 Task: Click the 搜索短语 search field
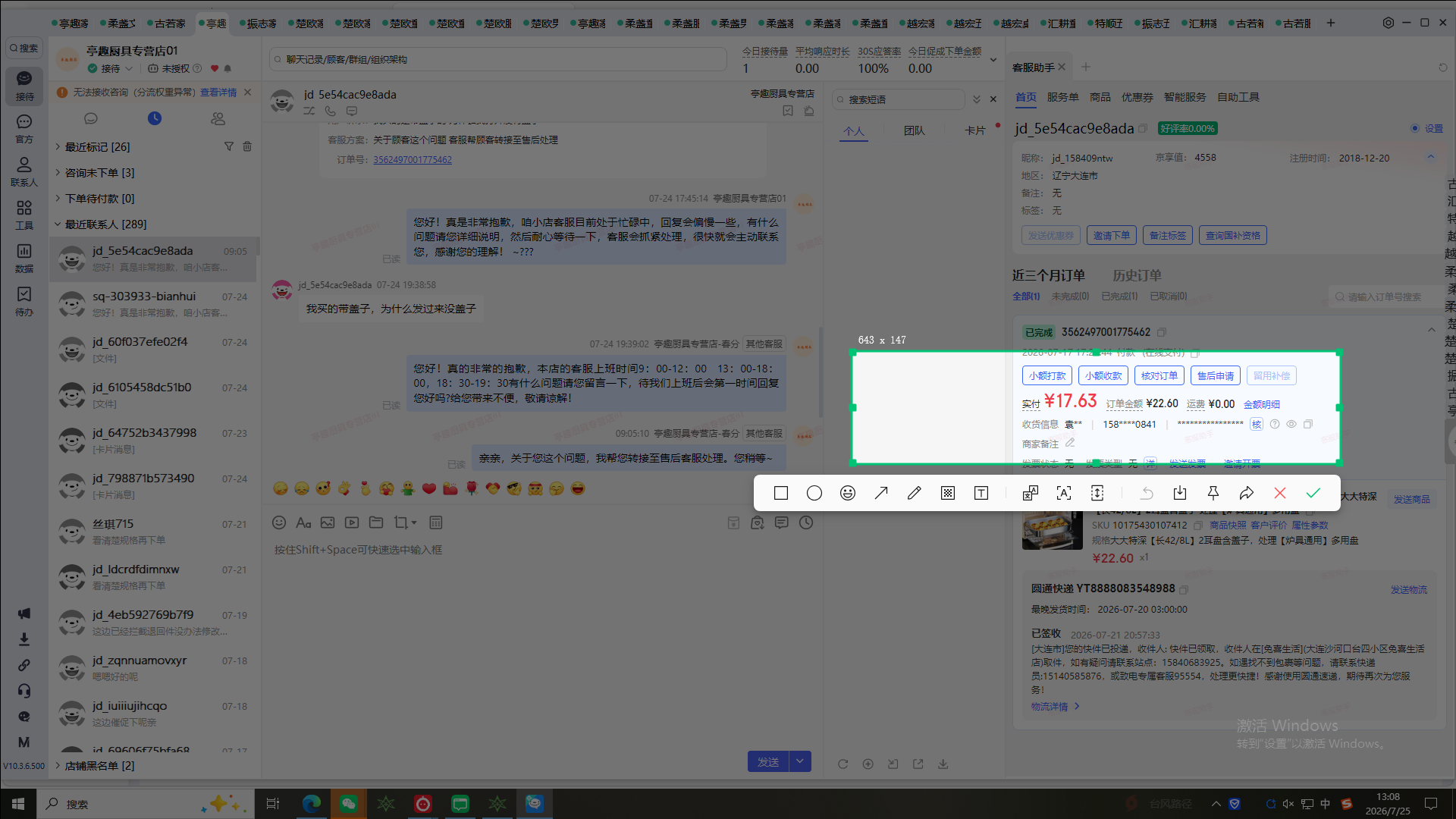click(899, 99)
